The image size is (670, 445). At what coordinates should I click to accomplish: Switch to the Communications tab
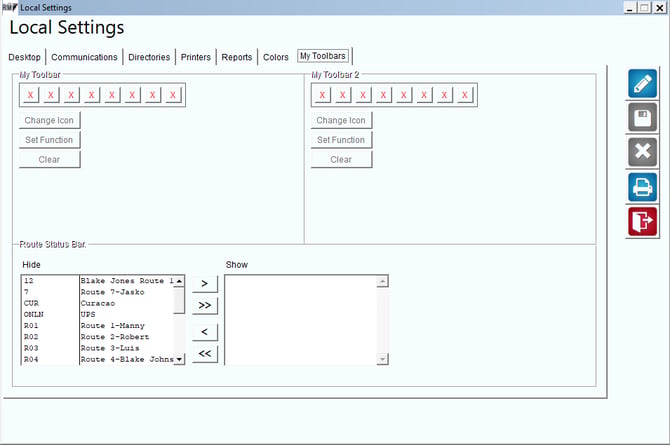point(84,57)
